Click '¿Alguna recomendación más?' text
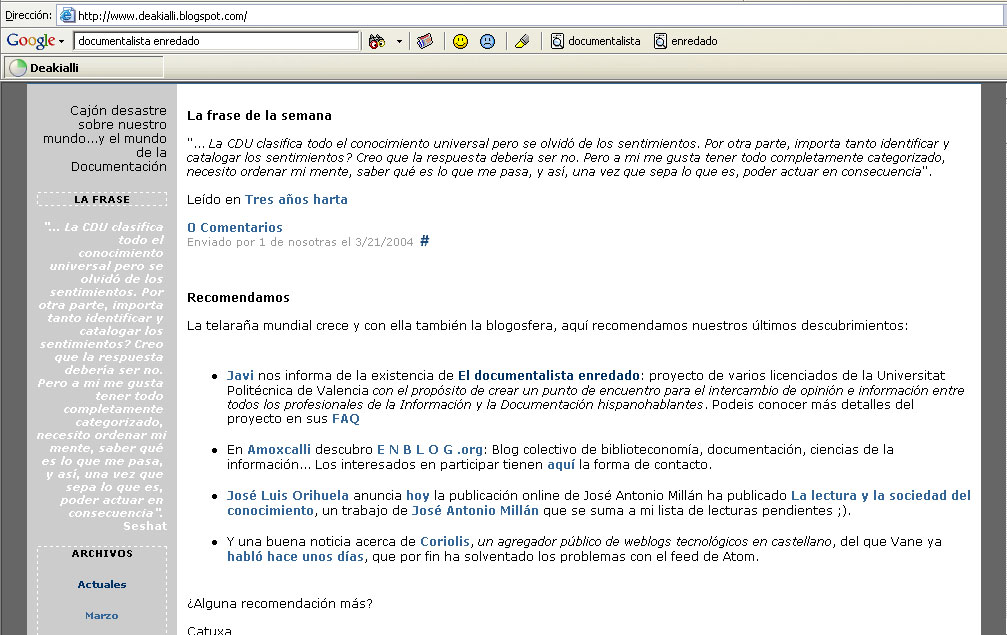The width and height of the screenshot is (1007, 635). click(279, 604)
